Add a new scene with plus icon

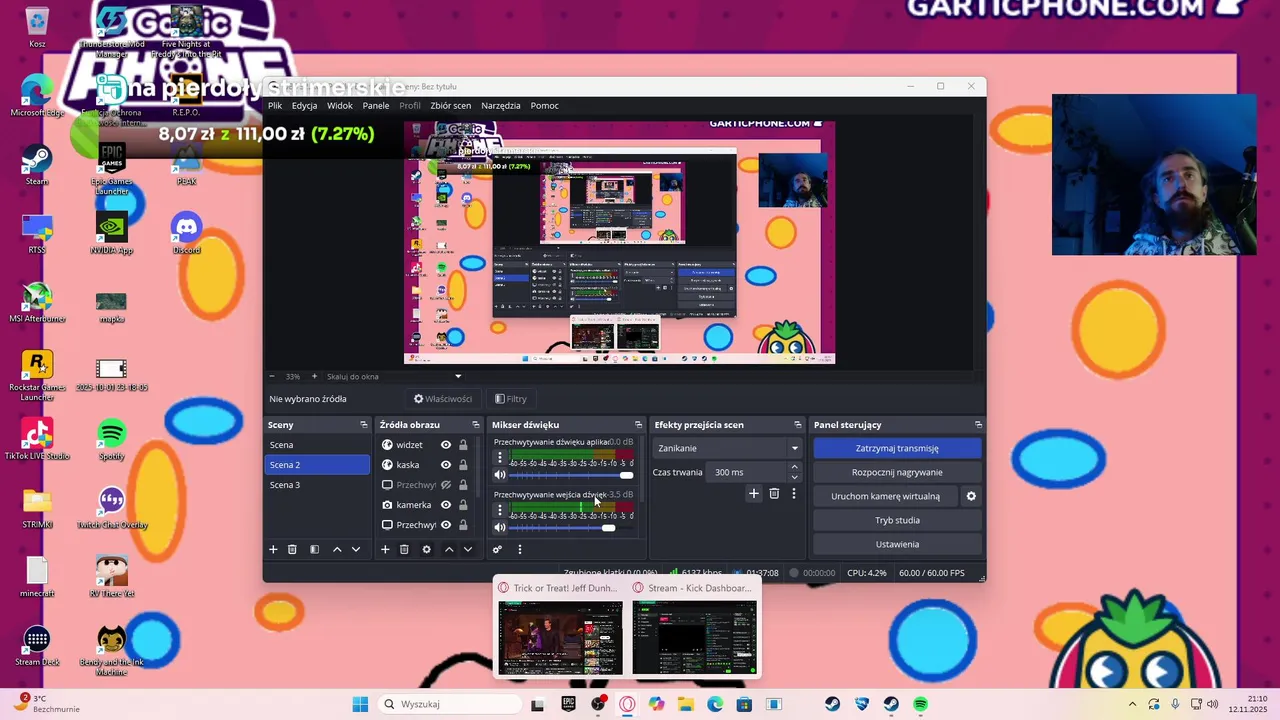(x=273, y=549)
